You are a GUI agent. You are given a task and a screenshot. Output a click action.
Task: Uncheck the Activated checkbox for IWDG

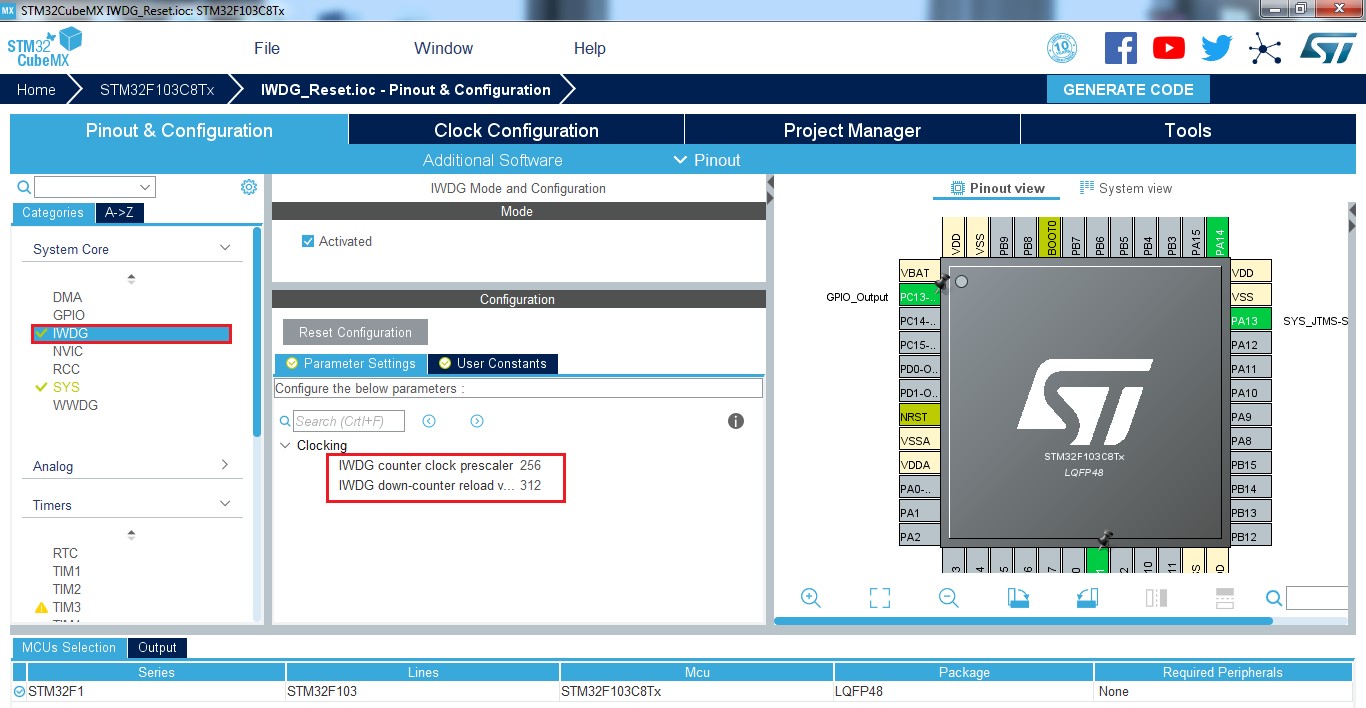308,242
